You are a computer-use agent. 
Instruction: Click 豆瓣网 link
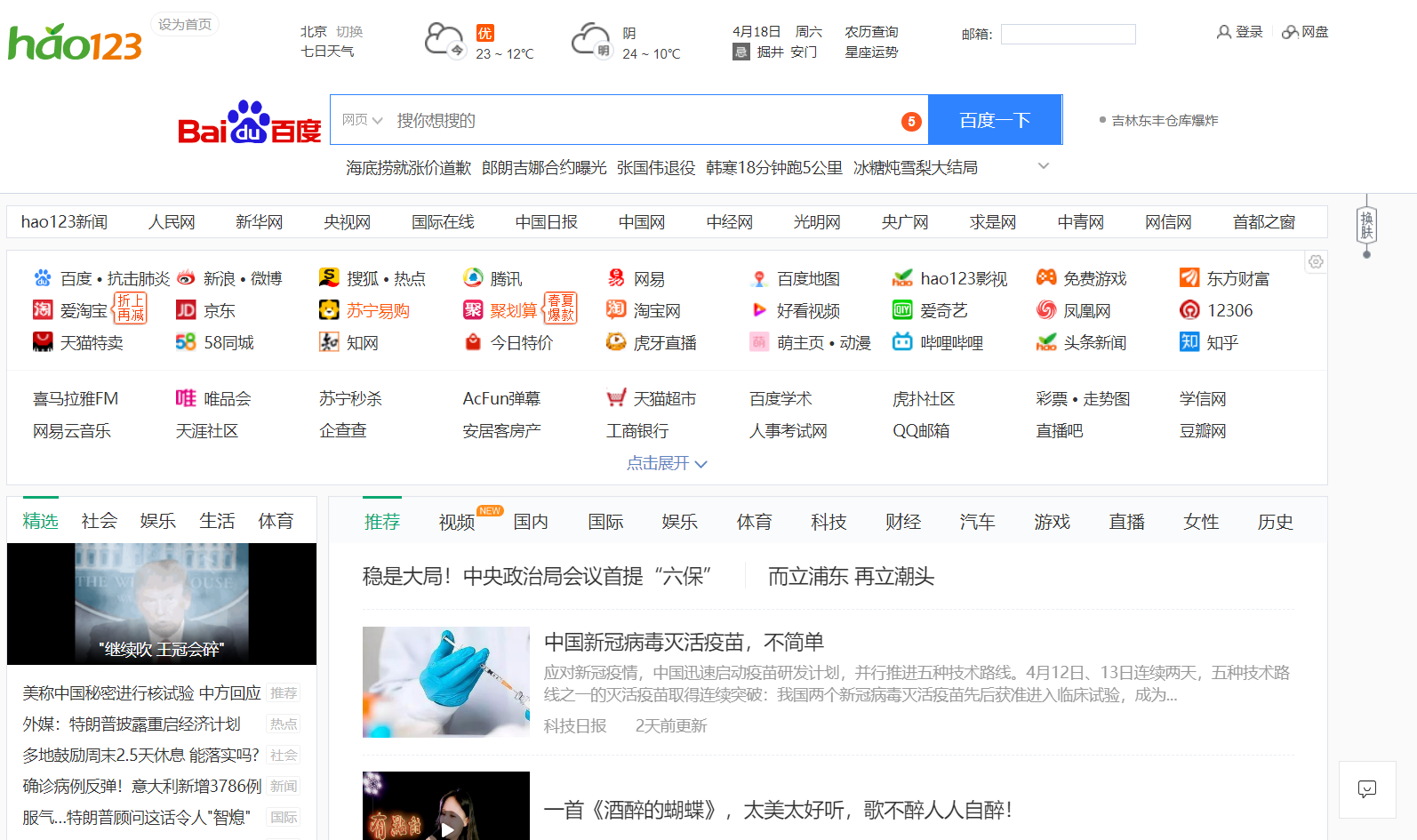pos(1203,430)
